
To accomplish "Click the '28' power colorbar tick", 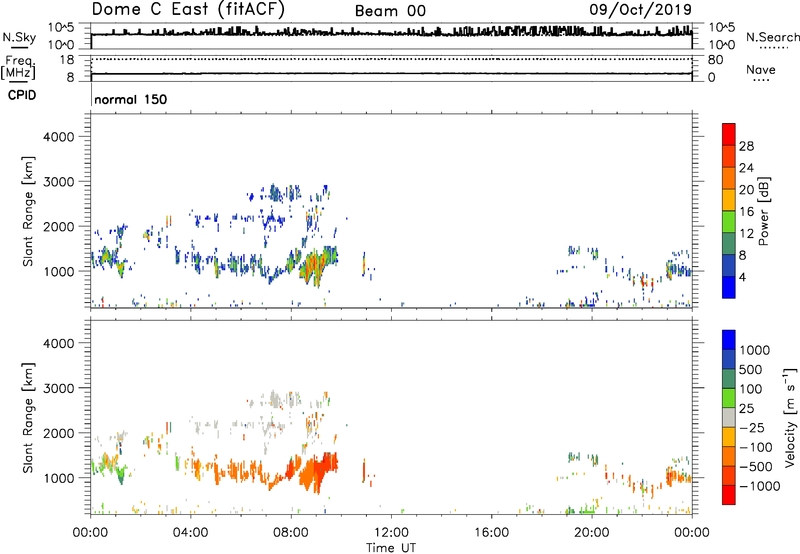I will pyautogui.click(x=746, y=146).
